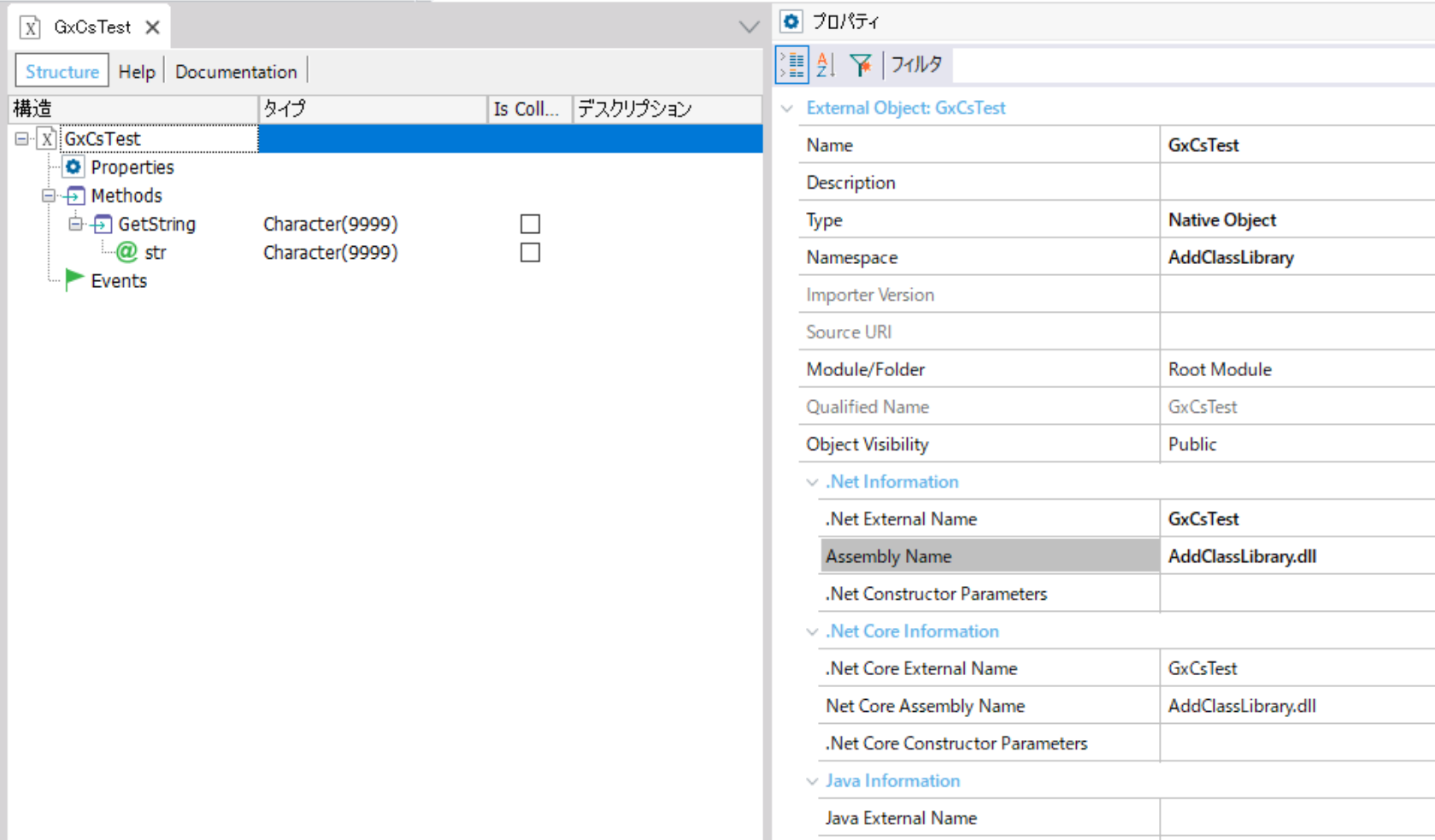Screen dimensions: 1435x840
Task: Collapse the GetString method node
Action: 76,224
